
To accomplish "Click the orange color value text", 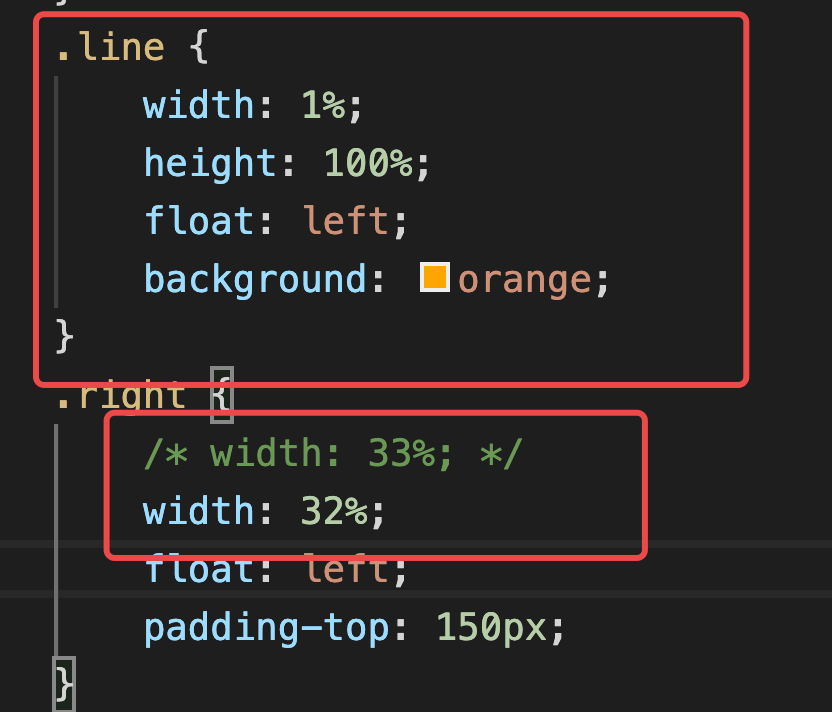I will pyautogui.click(x=526, y=278).
